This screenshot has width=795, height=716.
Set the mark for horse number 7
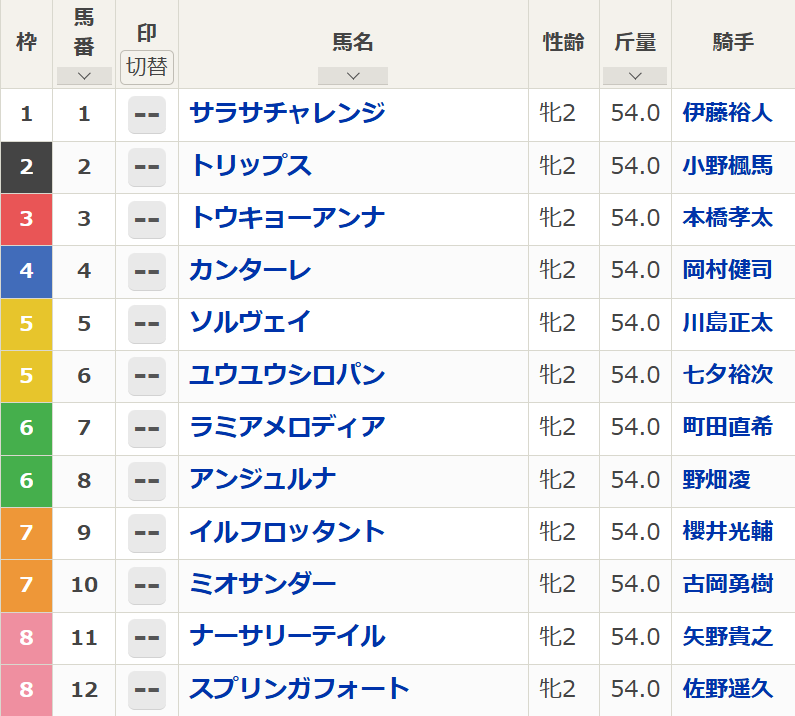click(147, 428)
